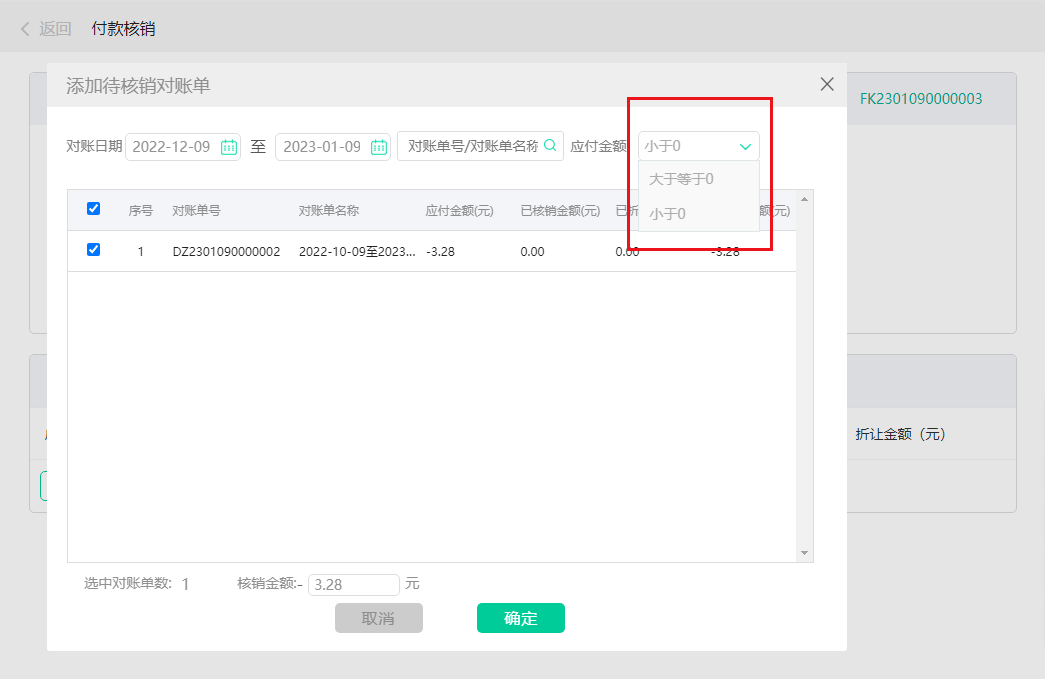1045x679 pixels.
Task: Open the end date calendar picker for 2023-01-09
Action: point(378,146)
